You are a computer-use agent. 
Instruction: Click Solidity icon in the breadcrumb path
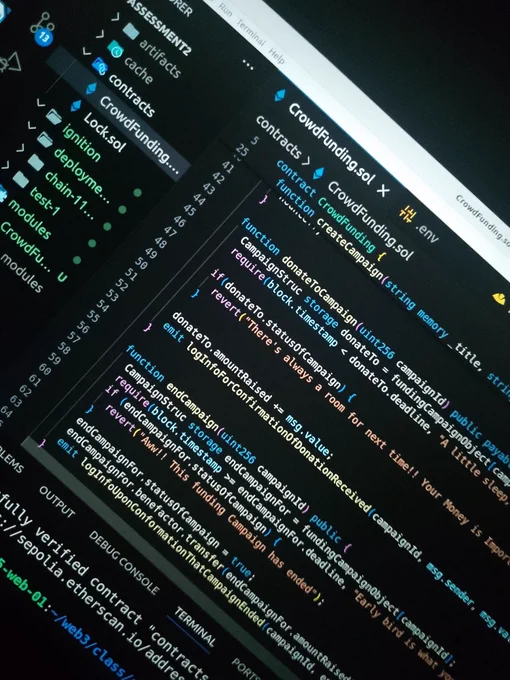[x=319, y=173]
